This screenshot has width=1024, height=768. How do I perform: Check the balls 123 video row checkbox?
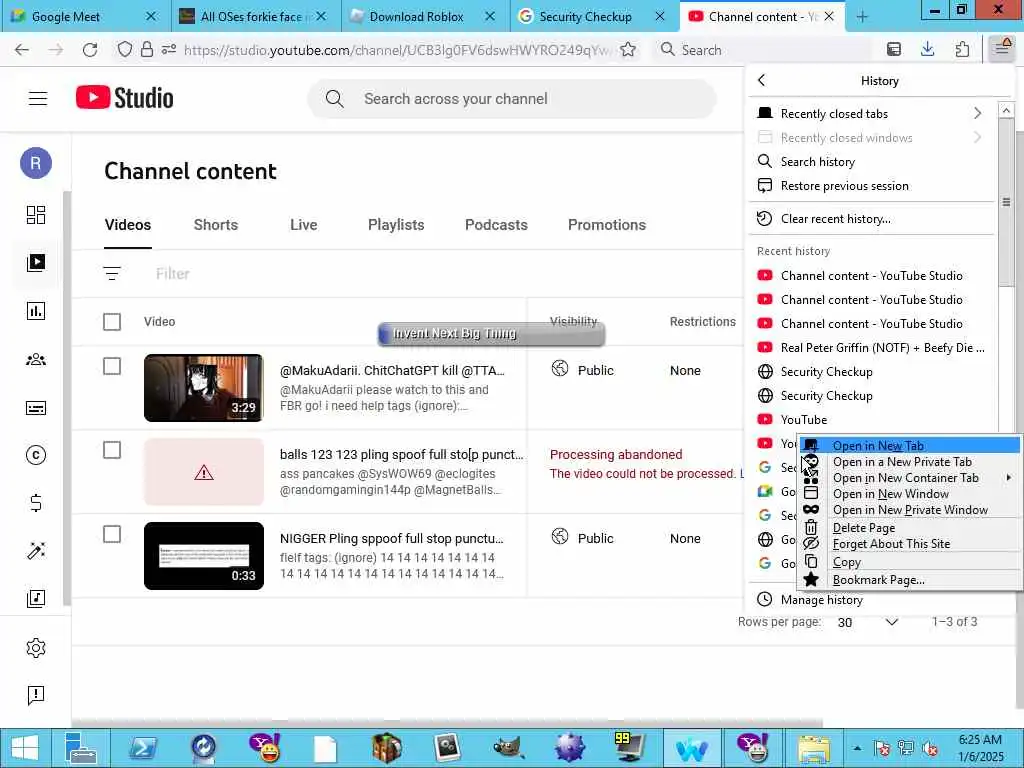click(112, 450)
